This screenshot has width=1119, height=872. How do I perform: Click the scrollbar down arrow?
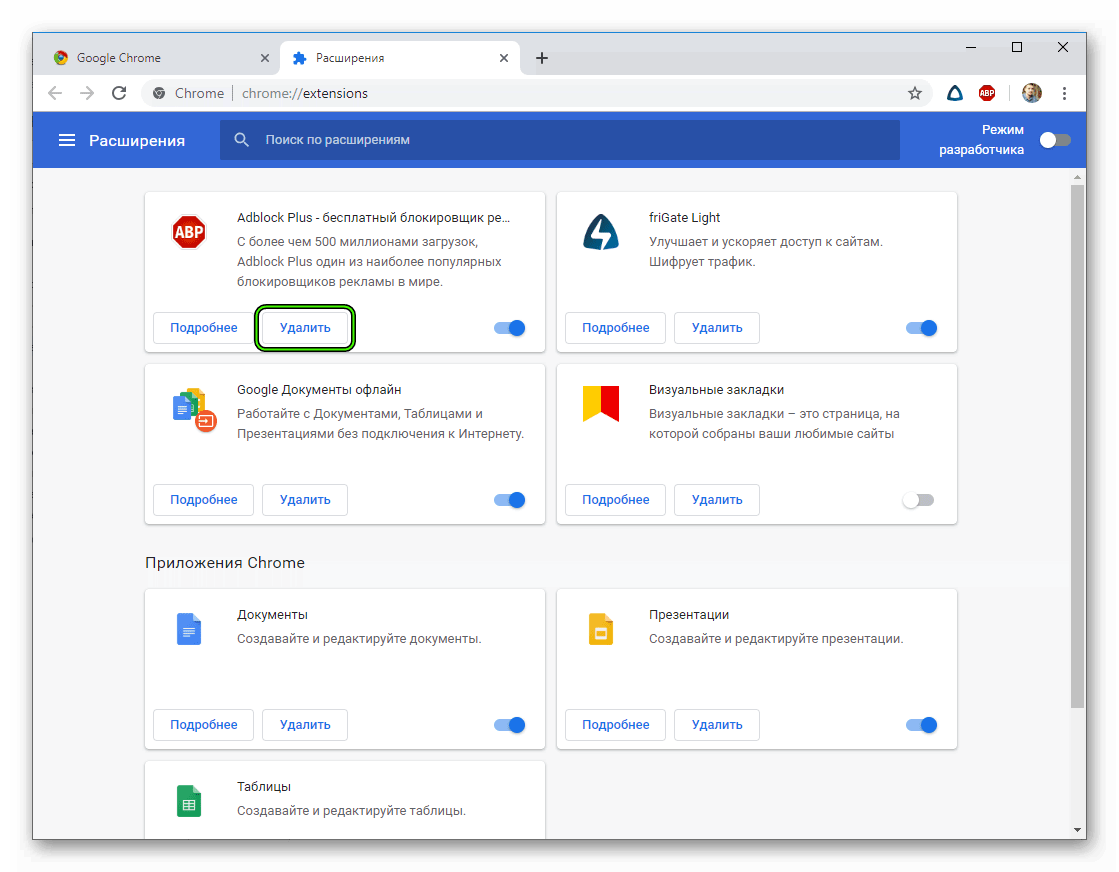(x=1078, y=830)
